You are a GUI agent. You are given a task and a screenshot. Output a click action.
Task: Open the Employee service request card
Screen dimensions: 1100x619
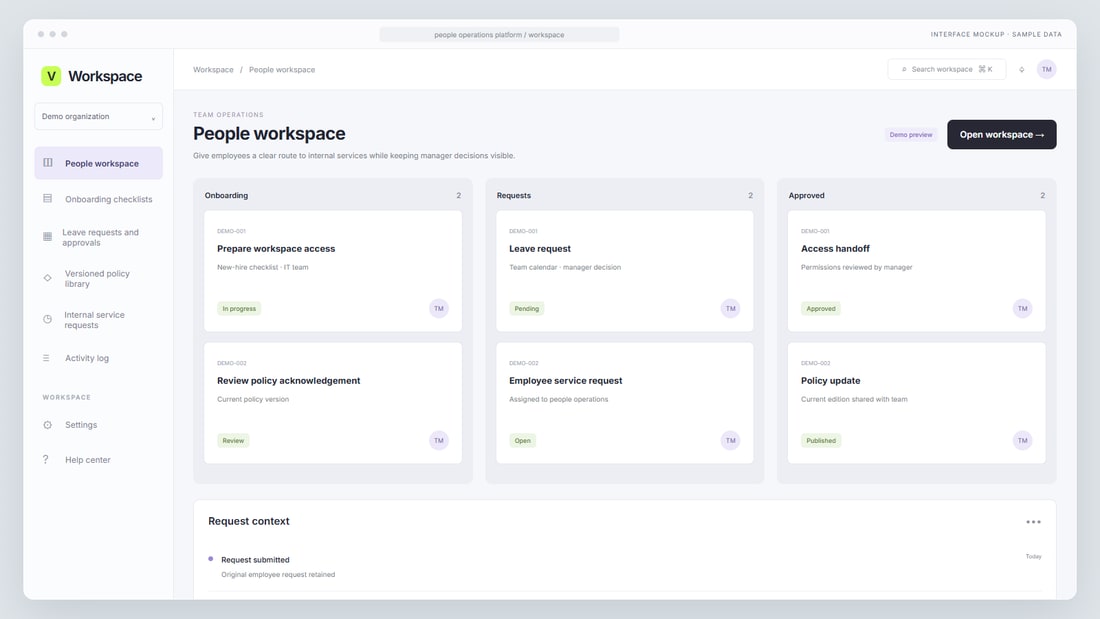click(x=624, y=403)
